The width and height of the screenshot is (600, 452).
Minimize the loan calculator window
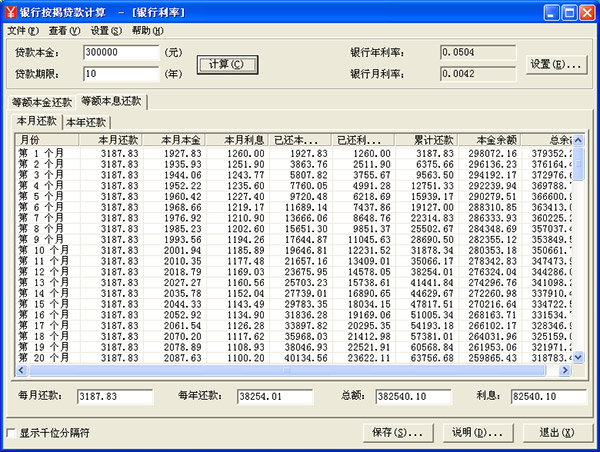(x=551, y=13)
